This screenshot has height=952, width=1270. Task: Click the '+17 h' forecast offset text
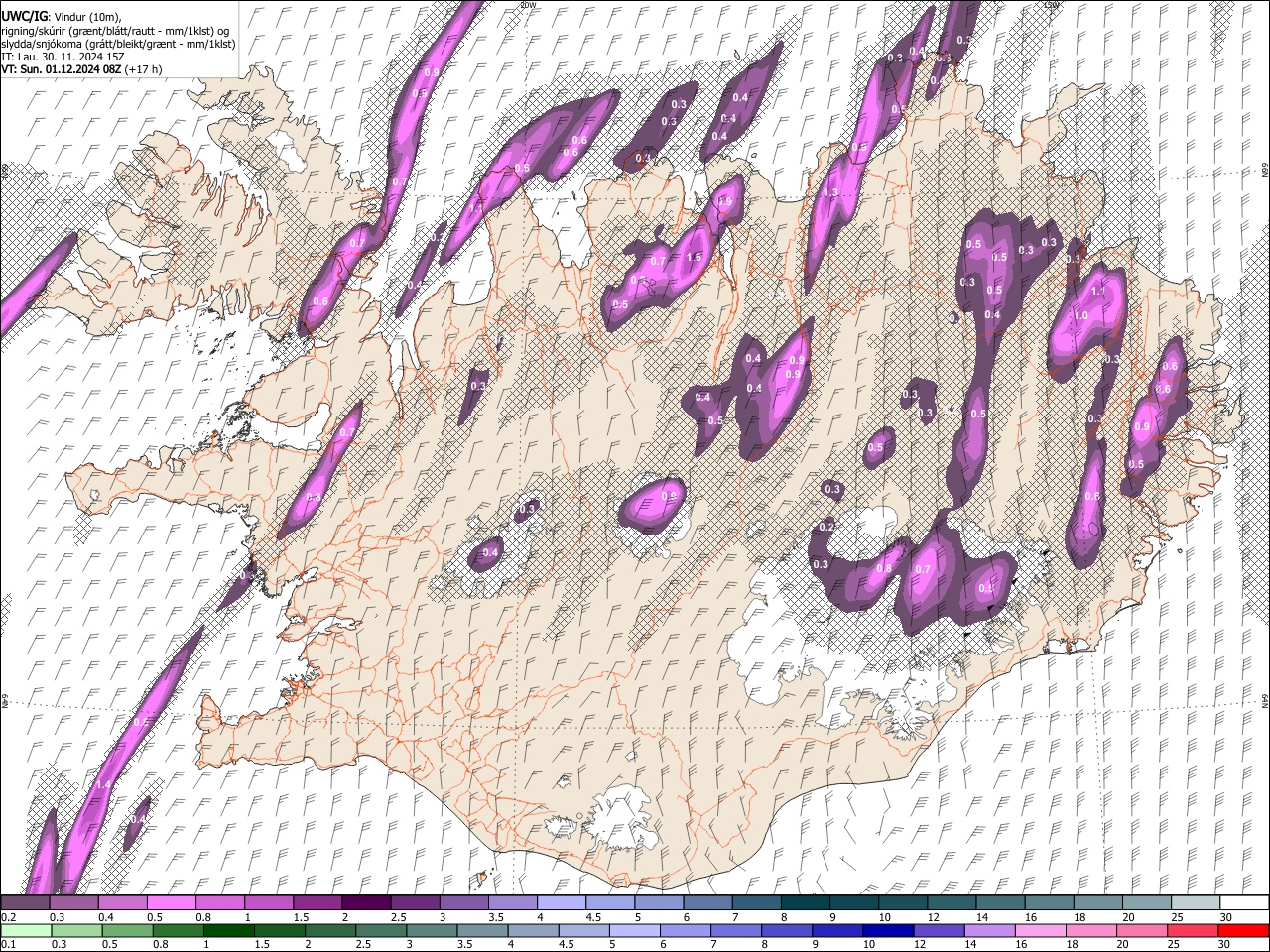coord(143,69)
